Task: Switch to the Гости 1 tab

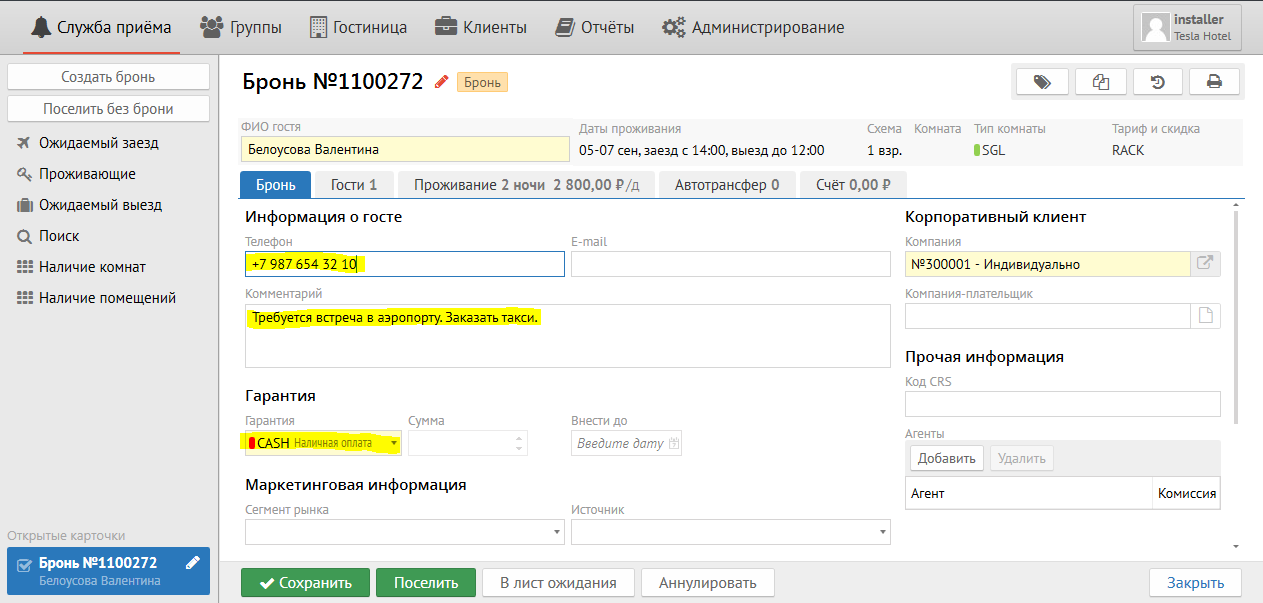Action: point(353,185)
